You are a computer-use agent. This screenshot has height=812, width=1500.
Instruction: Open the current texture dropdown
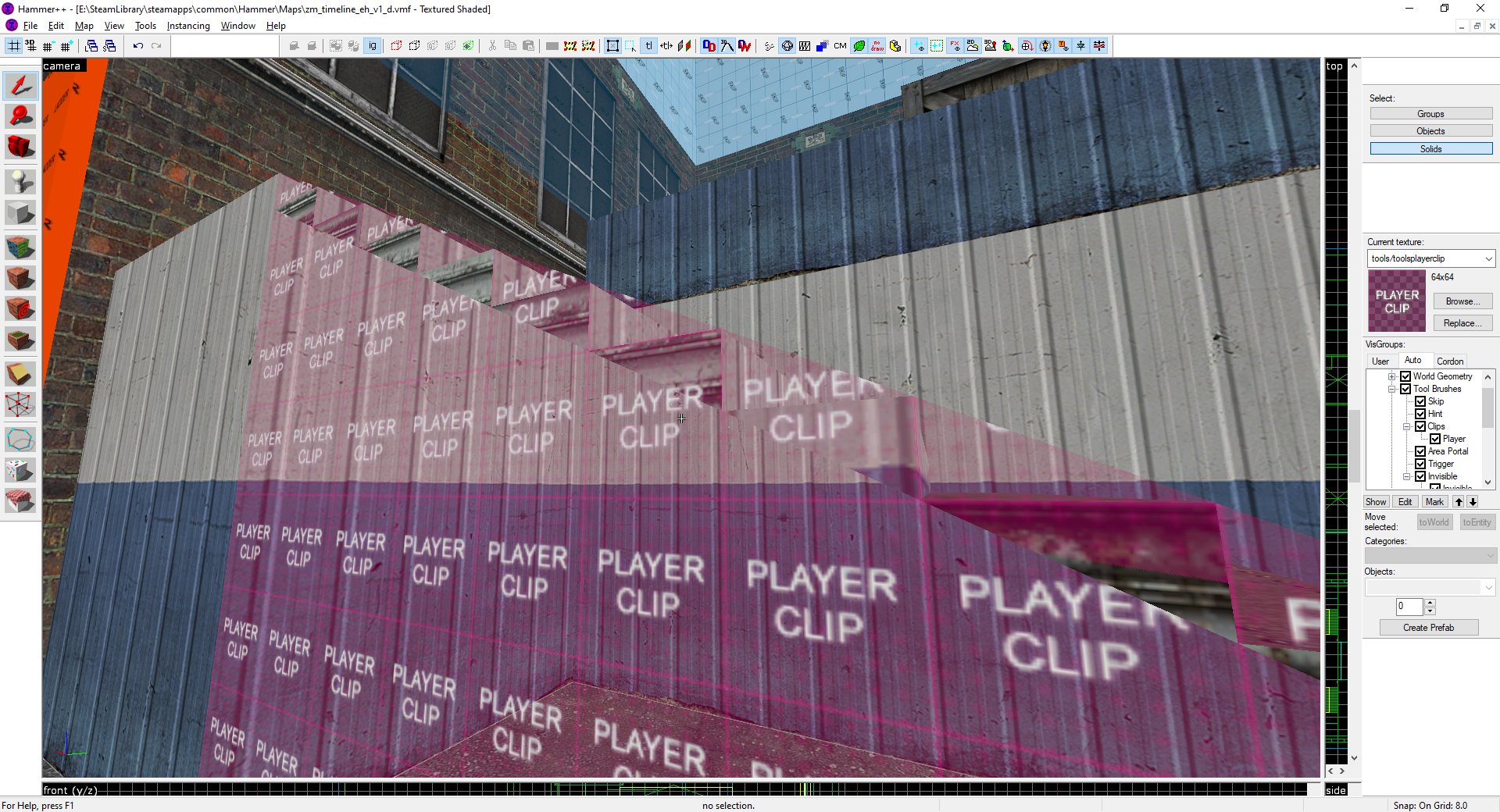[x=1488, y=258]
